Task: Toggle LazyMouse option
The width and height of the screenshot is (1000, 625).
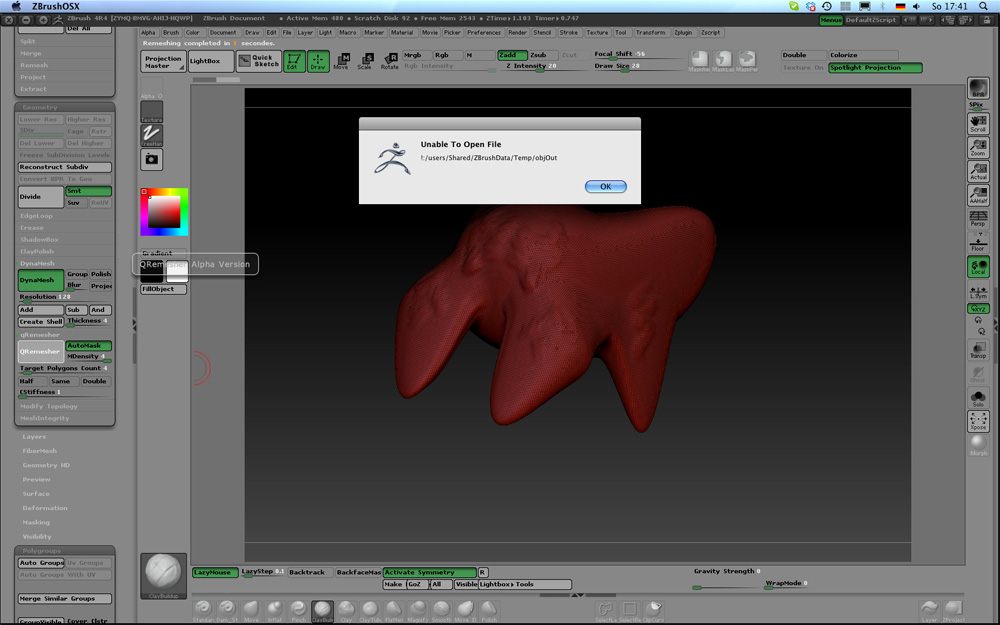Action: (x=215, y=573)
